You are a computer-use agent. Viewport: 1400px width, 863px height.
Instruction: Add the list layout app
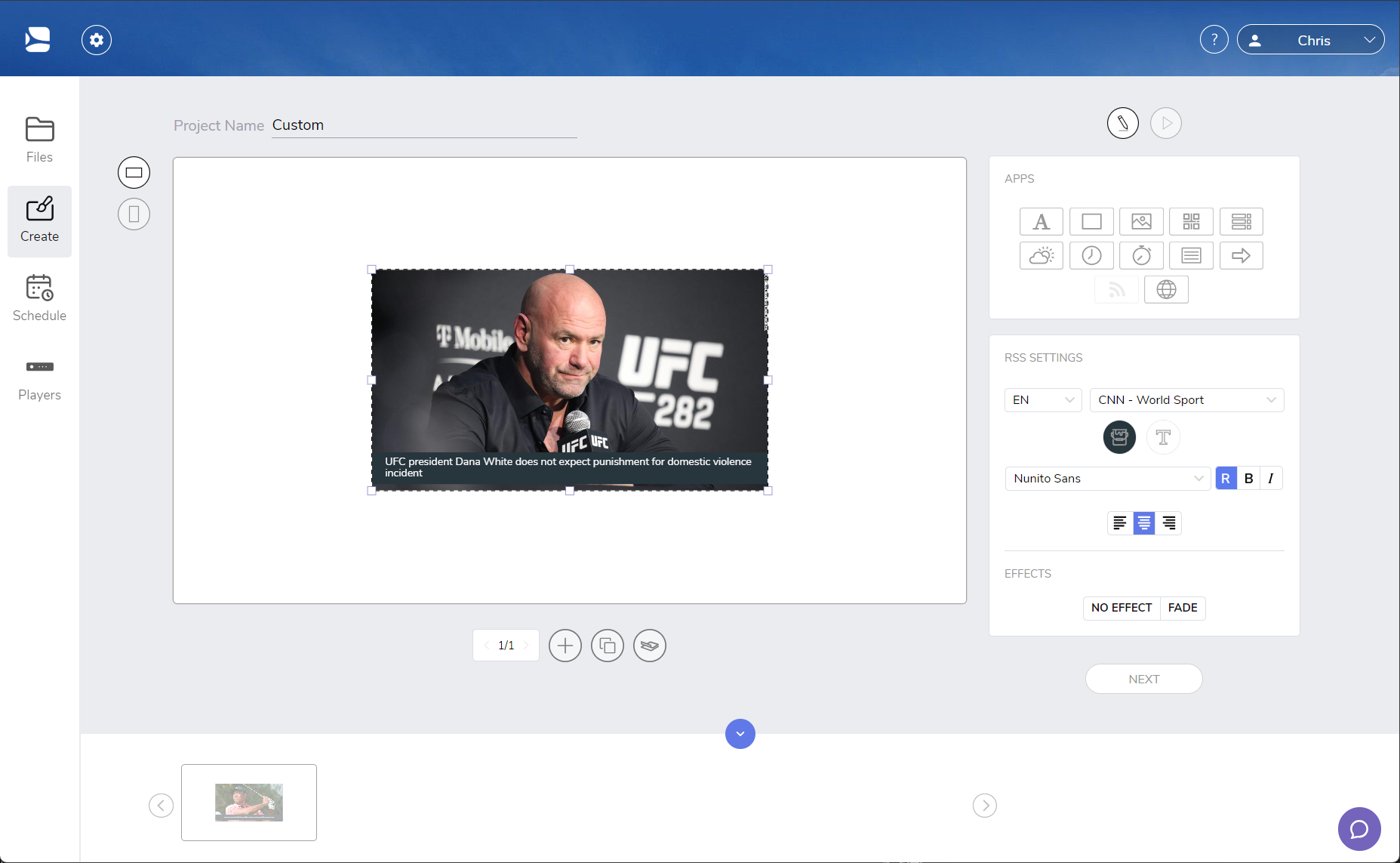pos(1241,222)
